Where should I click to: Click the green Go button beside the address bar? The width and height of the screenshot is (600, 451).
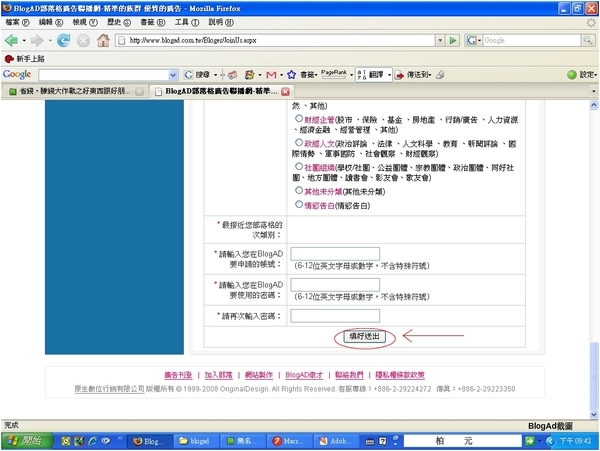453,40
